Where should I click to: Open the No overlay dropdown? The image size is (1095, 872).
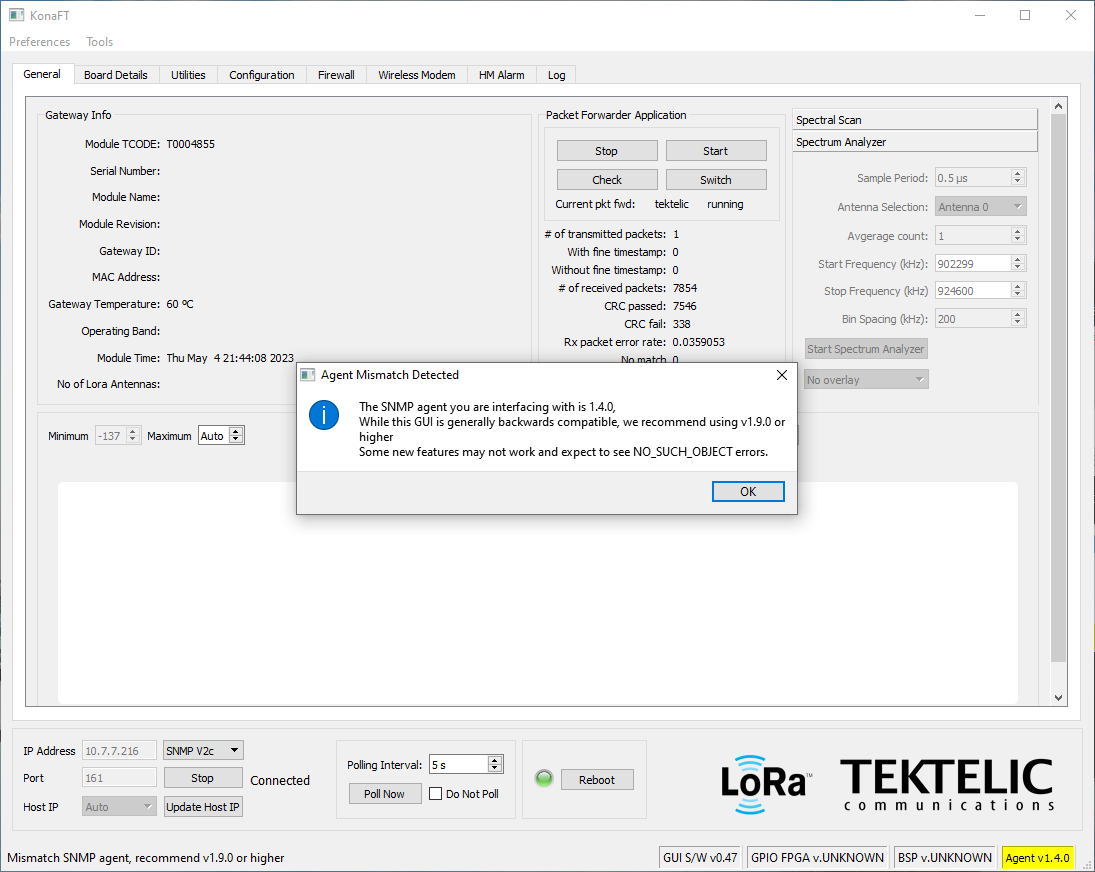click(x=866, y=380)
